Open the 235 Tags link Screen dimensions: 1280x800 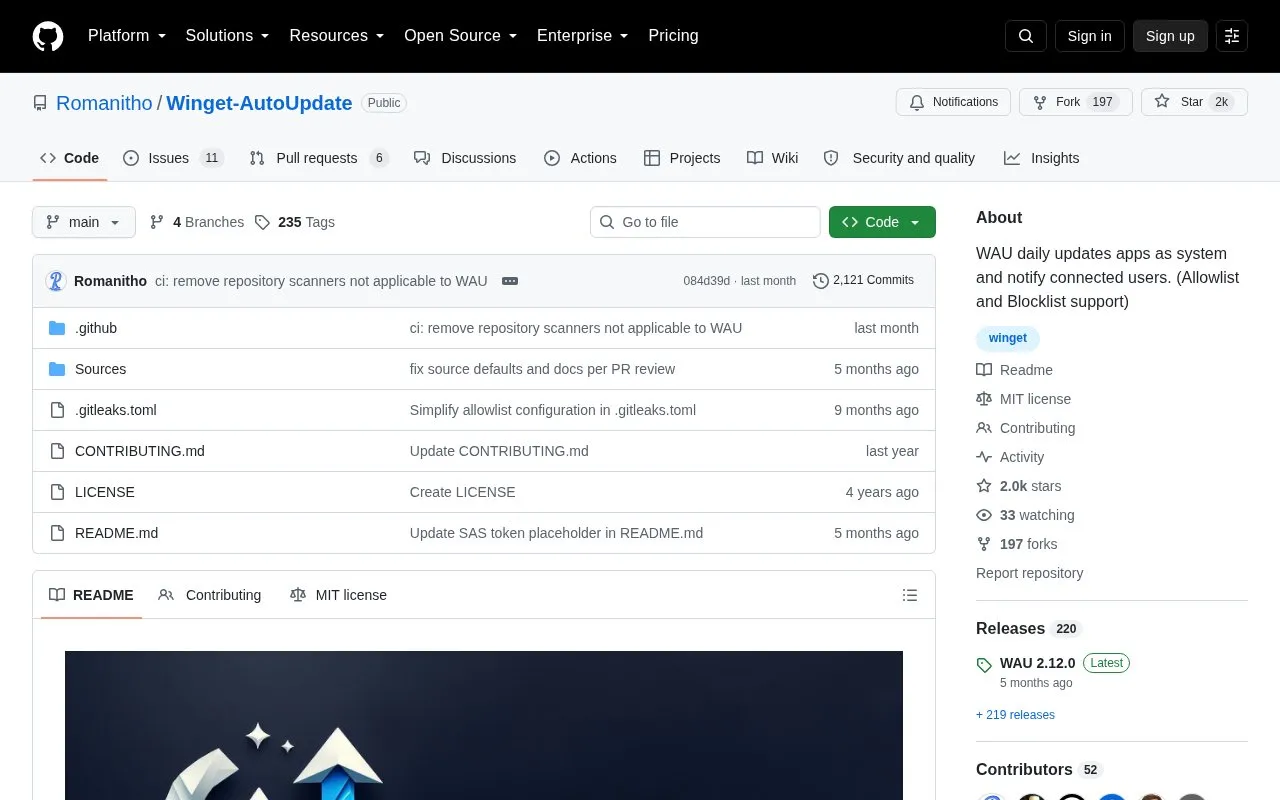click(x=295, y=222)
